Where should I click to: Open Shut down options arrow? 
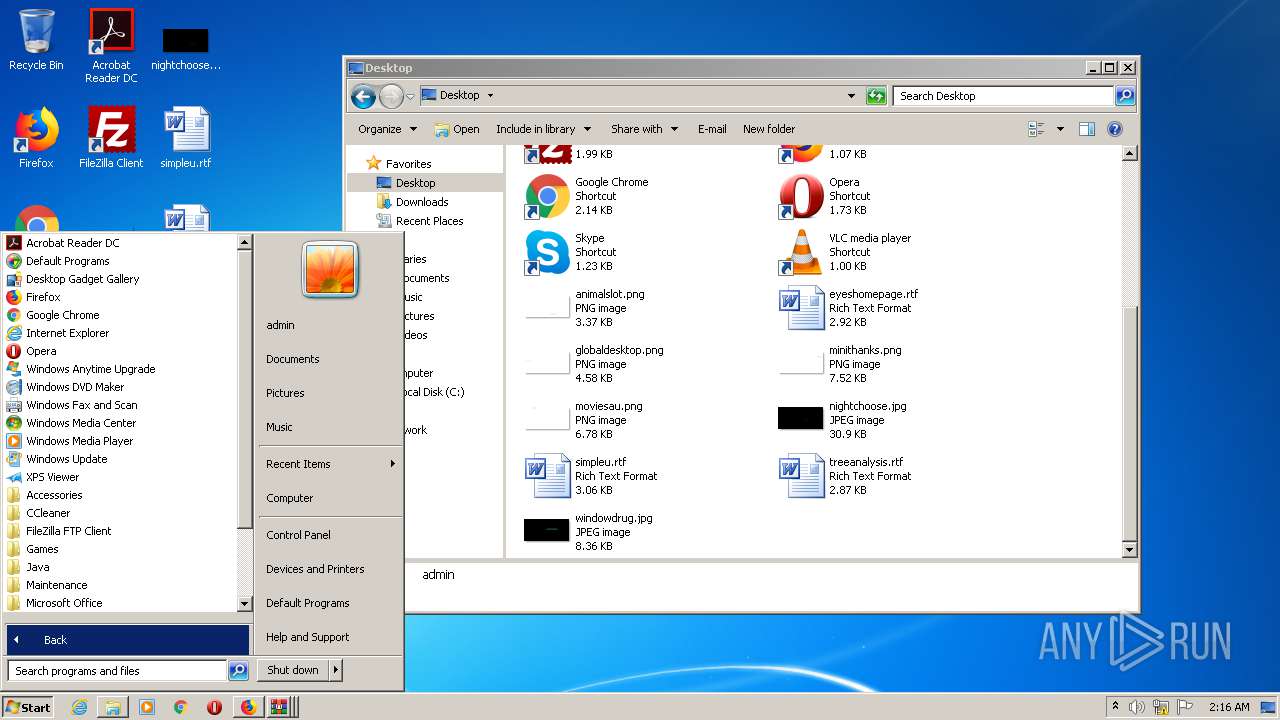pyautogui.click(x=336, y=670)
